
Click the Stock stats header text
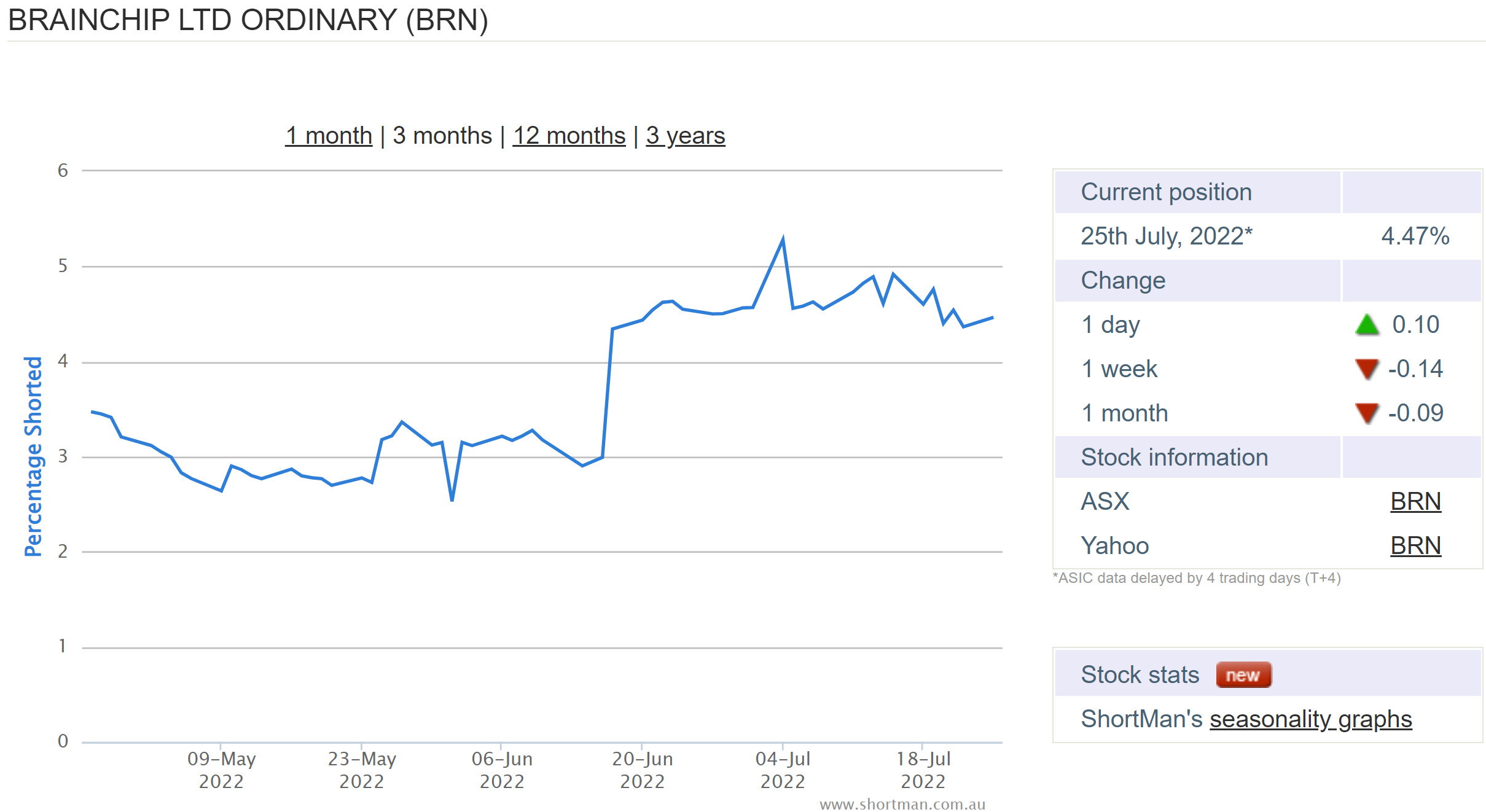pos(1140,675)
